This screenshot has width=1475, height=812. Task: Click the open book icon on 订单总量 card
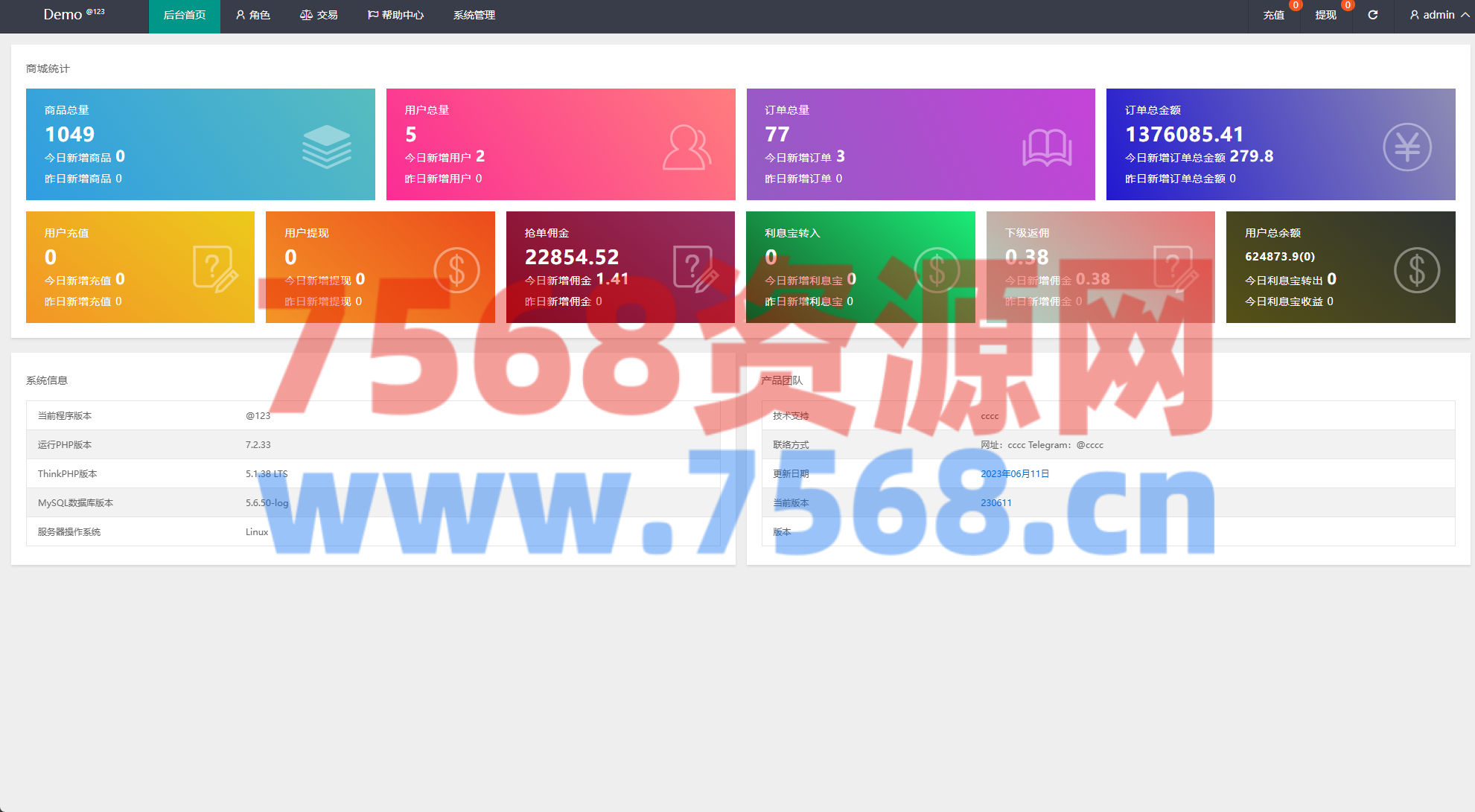tap(1047, 147)
